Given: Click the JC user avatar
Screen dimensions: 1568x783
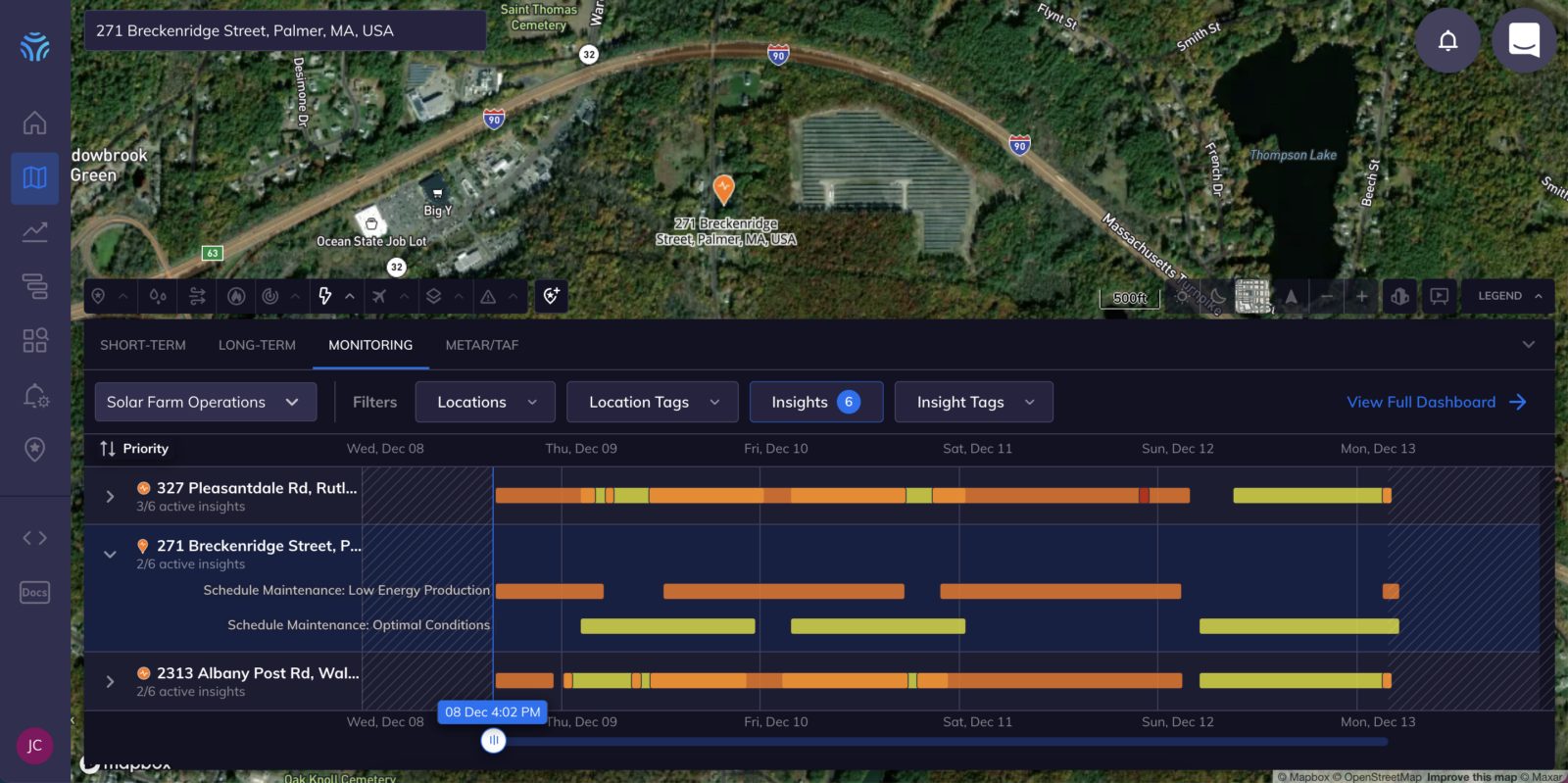Looking at the screenshot, I should click(34, 746).
